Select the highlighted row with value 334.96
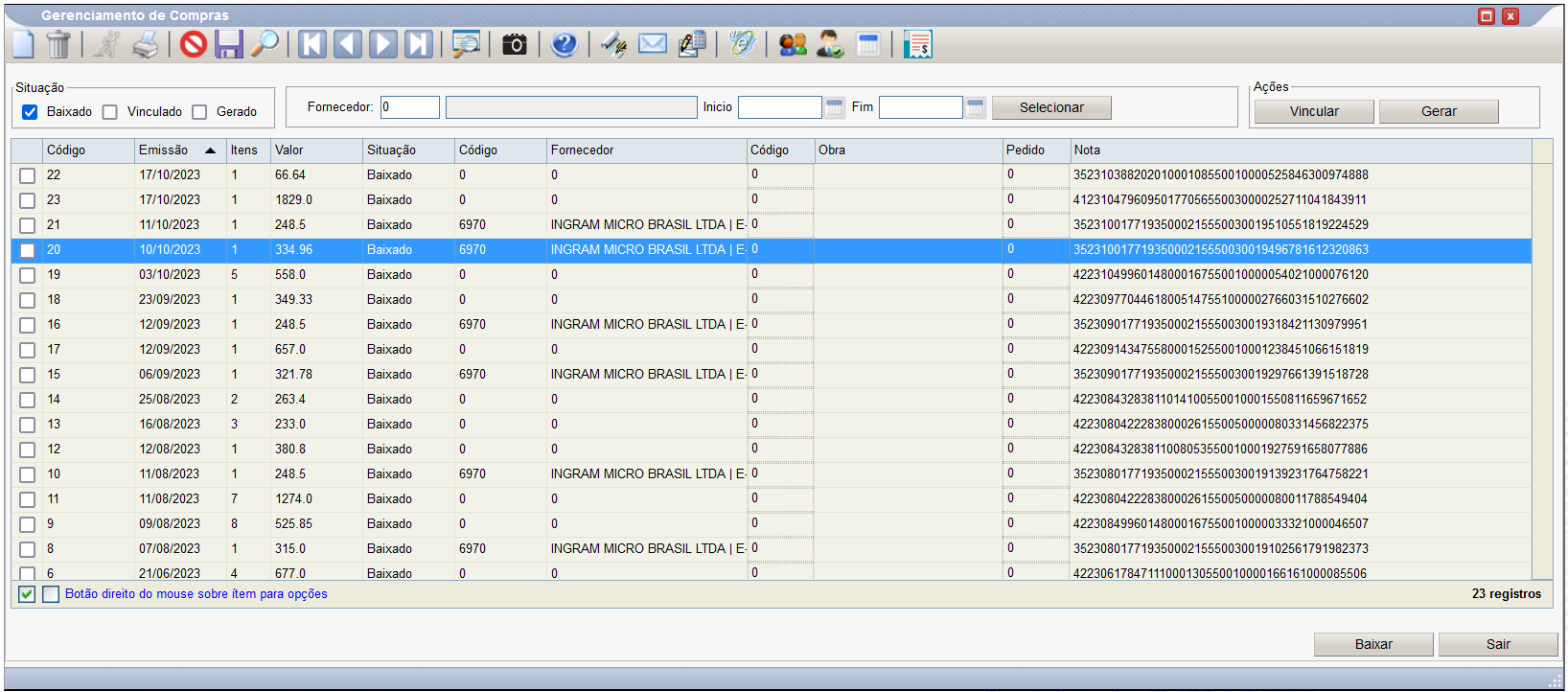Image resolution: width=1568 pixels, height=692 pixels. [x=772, y=250]
